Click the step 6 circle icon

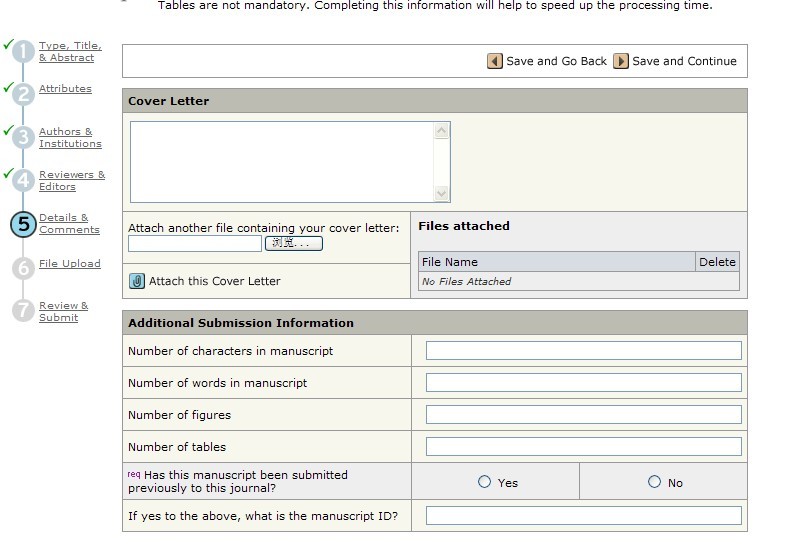(x=23, y=268)
